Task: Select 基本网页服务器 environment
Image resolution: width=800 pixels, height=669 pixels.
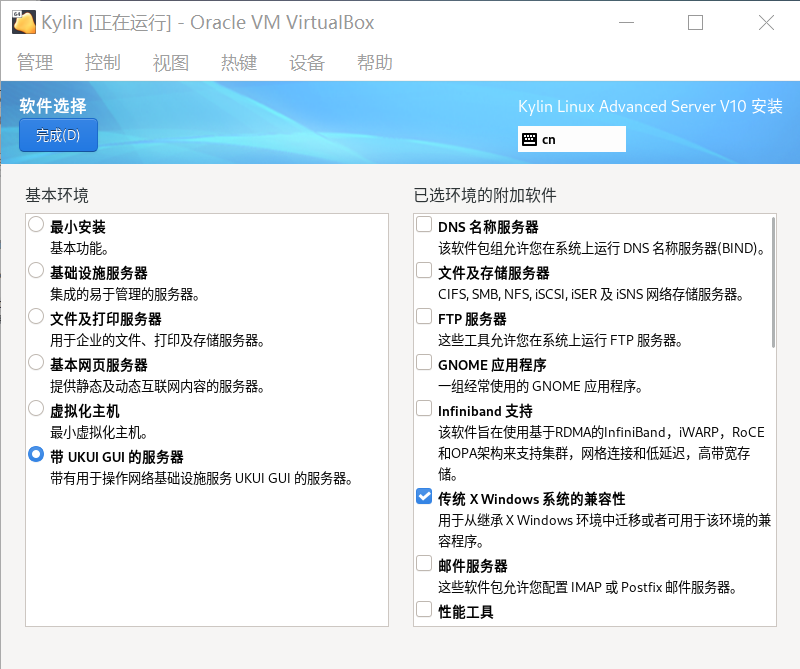Action: point(36,364)
